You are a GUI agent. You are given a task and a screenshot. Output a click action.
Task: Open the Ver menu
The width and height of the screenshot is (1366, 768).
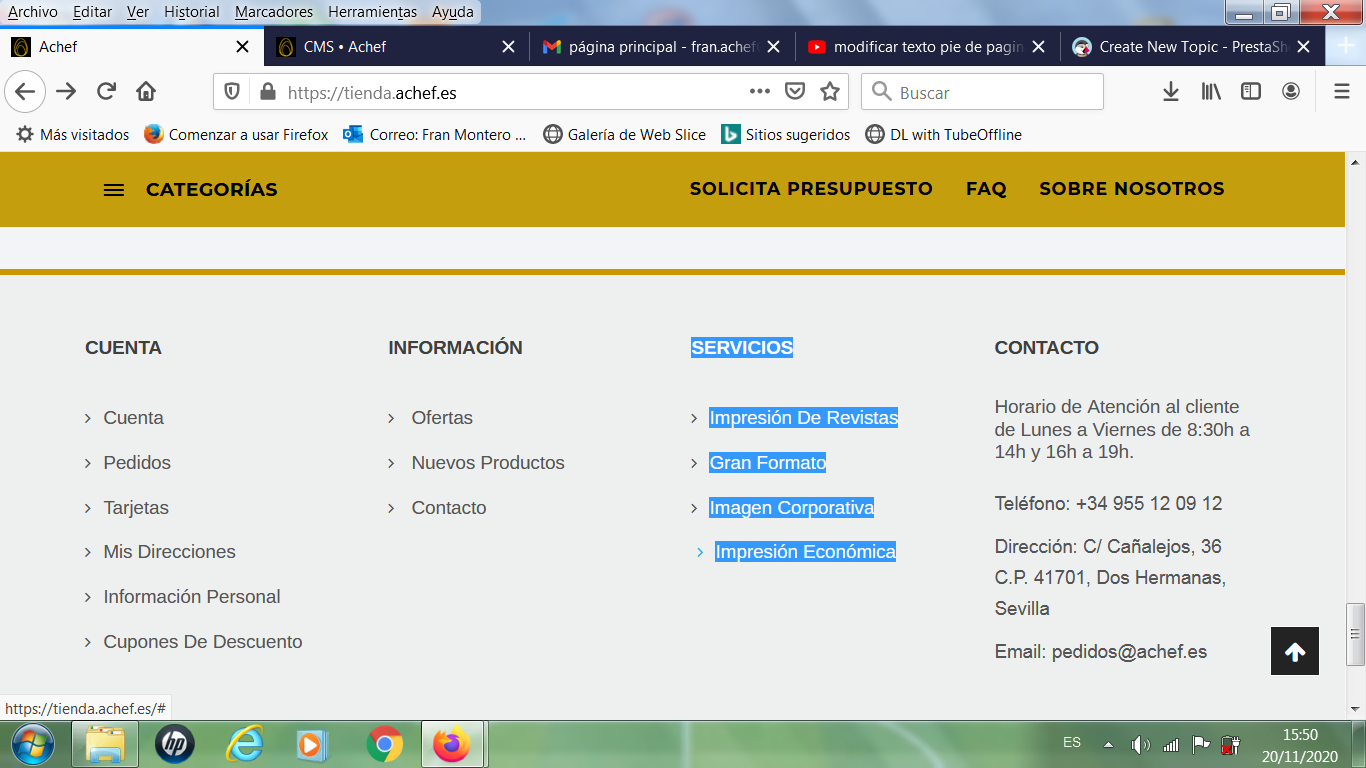pos(138,12)
